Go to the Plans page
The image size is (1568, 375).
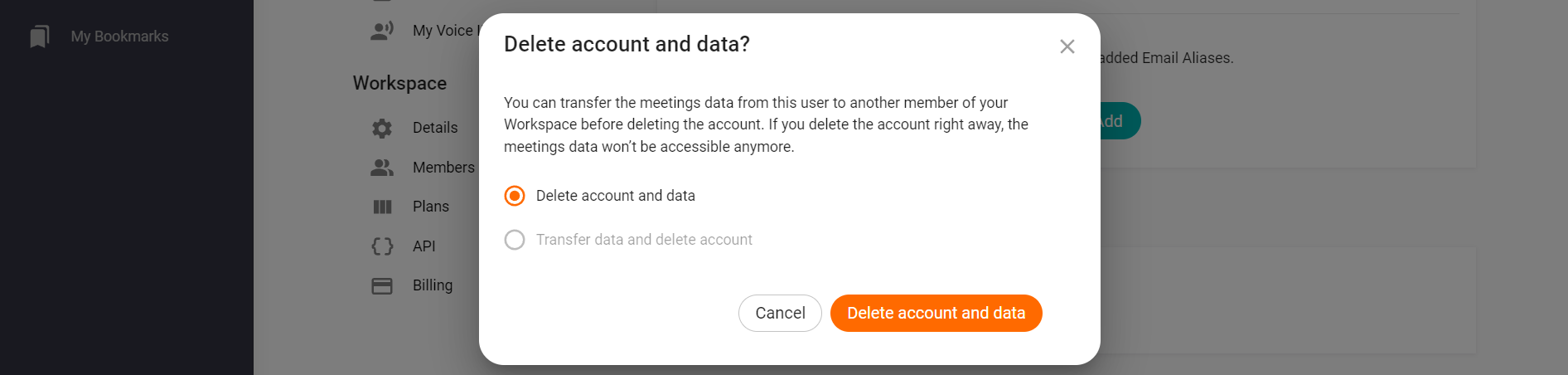click(x=431, y=207)
